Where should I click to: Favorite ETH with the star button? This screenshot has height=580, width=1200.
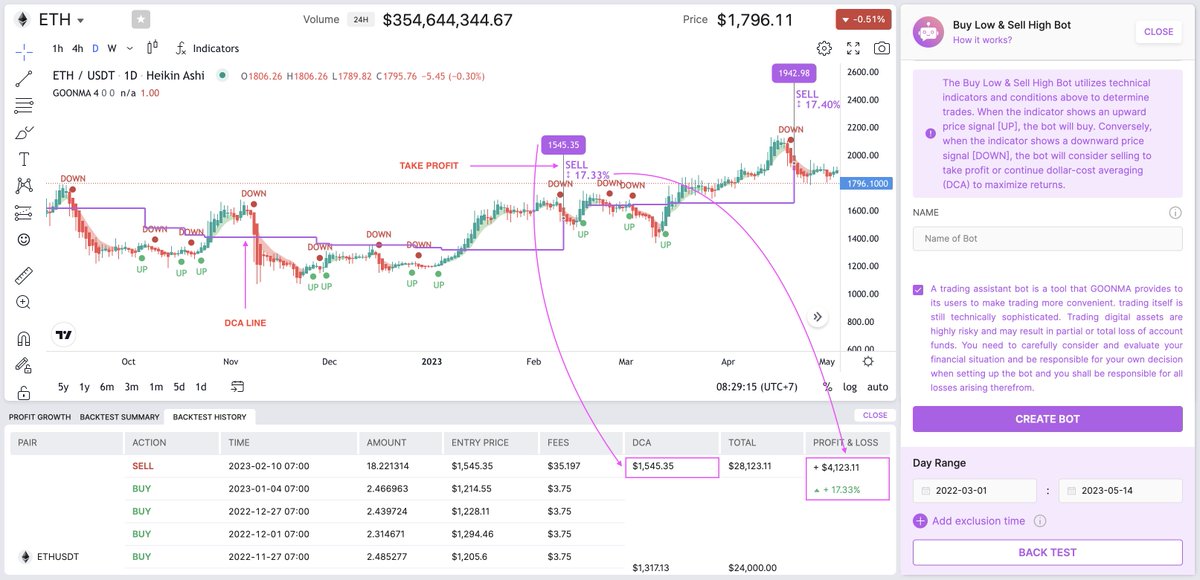pos(142,19)
